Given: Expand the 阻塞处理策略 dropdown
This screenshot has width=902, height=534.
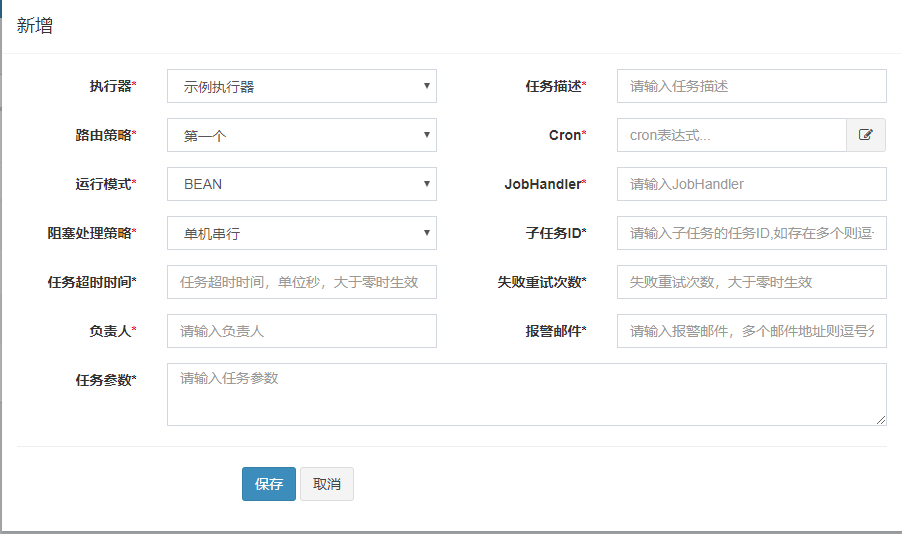Looking at the screenshot, I should 302,233.
